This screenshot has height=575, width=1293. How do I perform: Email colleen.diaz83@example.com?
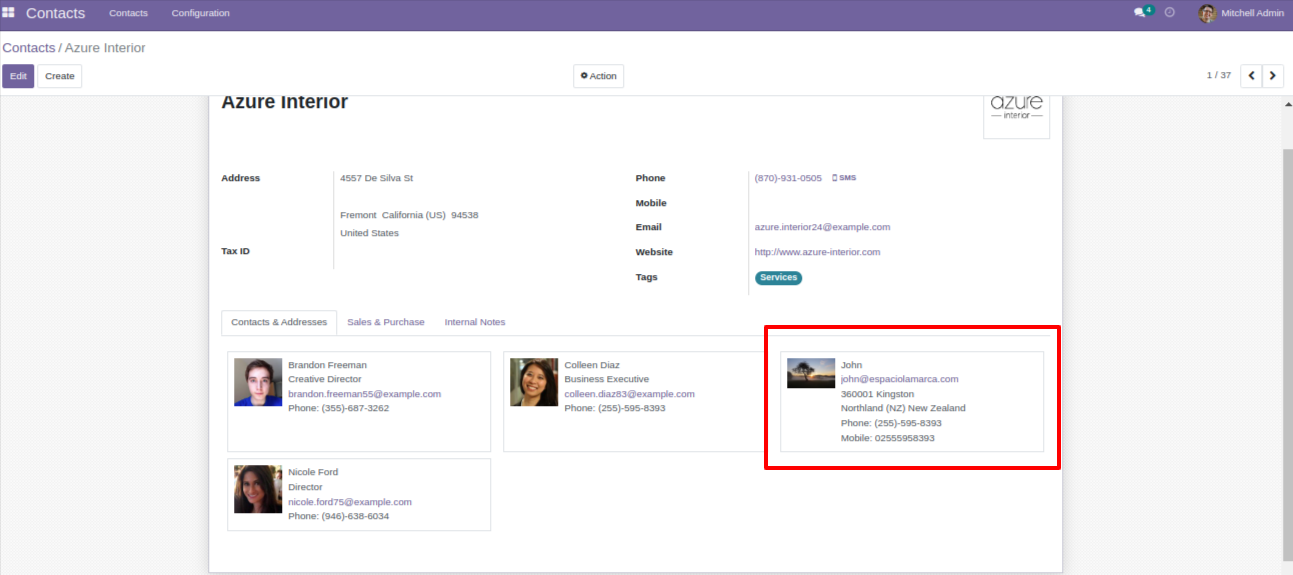(629, 394)
